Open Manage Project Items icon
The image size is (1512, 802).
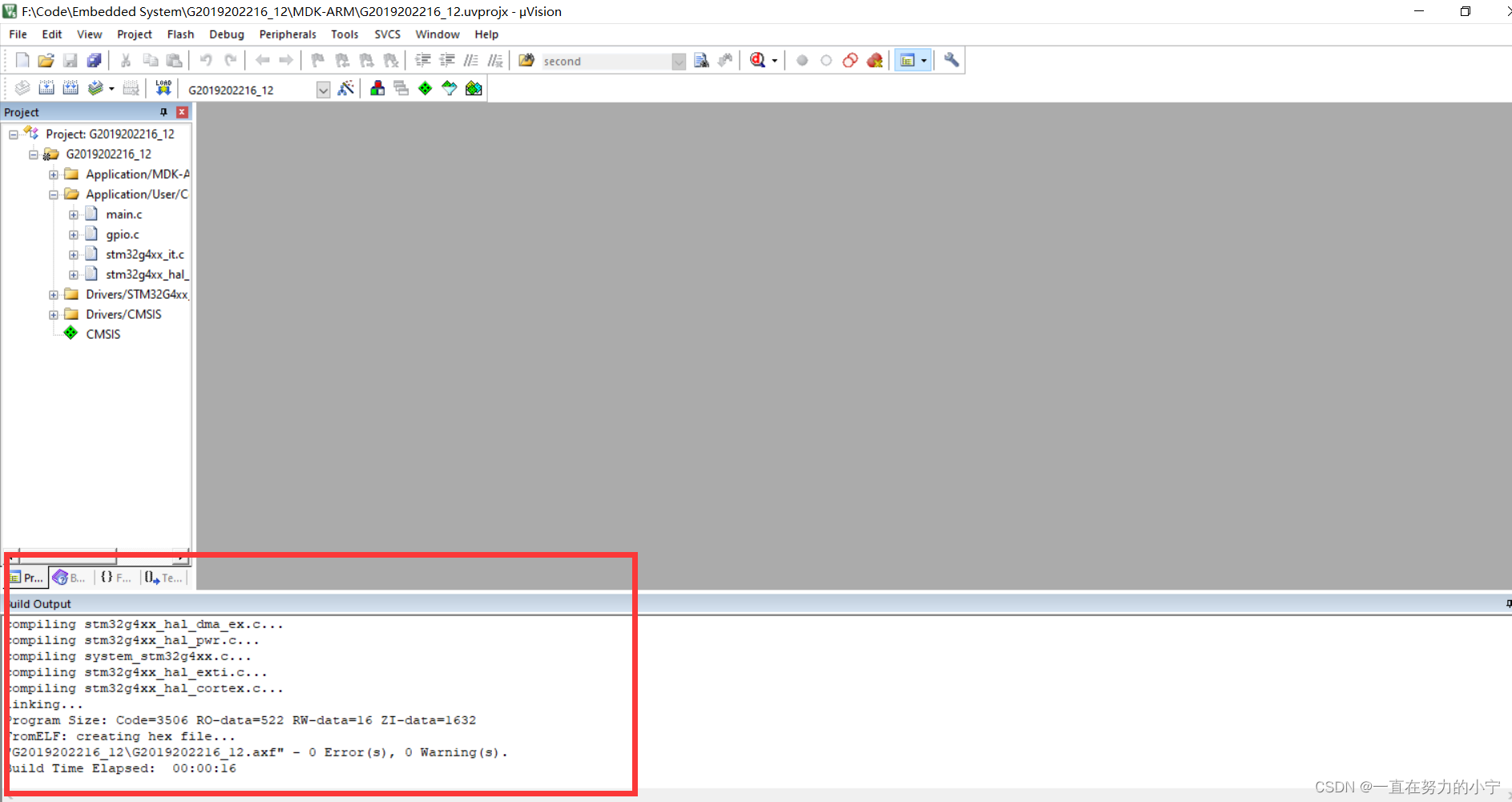click(377, 88)
